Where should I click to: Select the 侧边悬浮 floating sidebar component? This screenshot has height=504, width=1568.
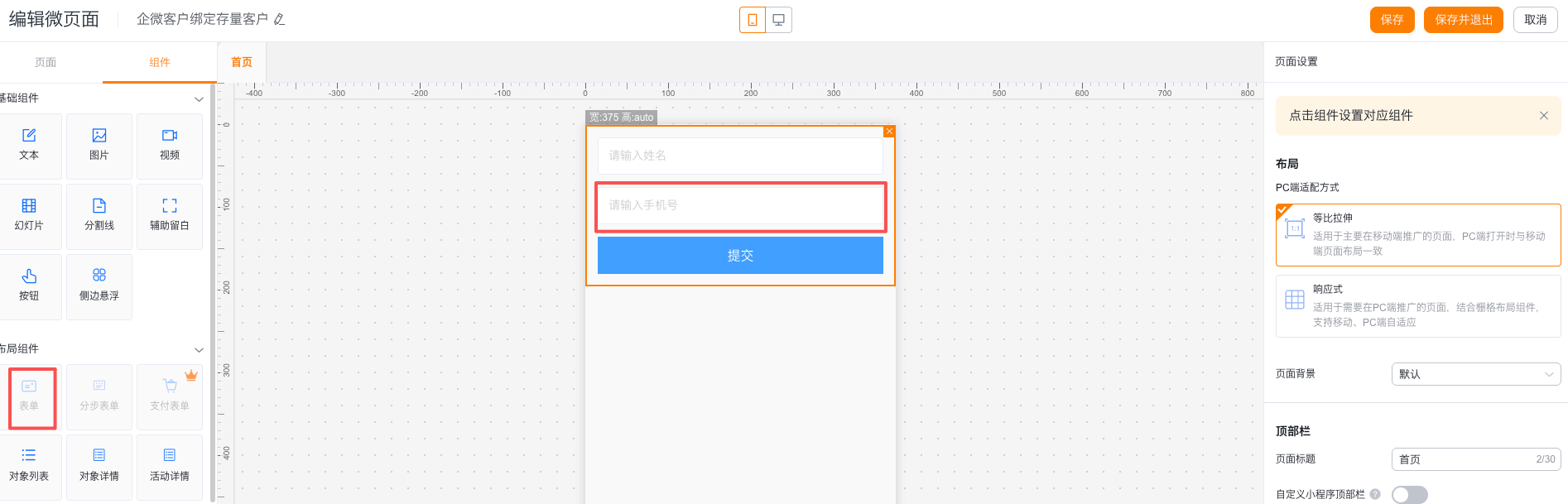click(99, 286)
